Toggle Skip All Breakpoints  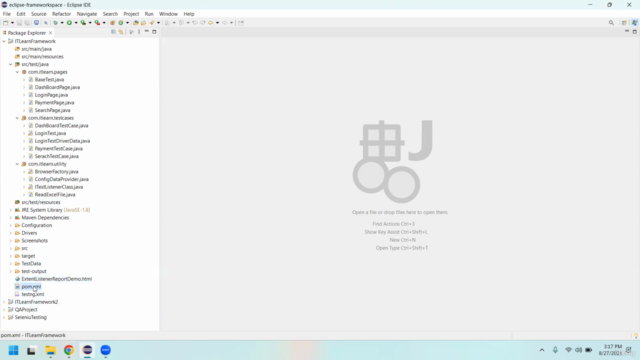point(46,23)
